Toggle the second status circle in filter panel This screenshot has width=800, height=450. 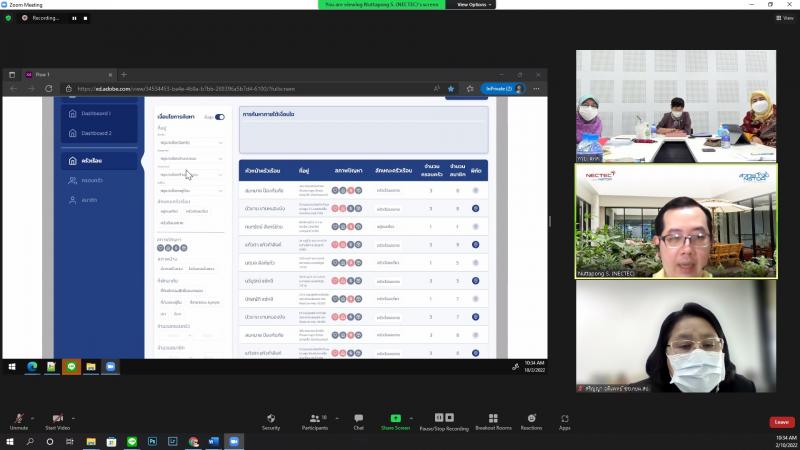[x=168, y=248]
